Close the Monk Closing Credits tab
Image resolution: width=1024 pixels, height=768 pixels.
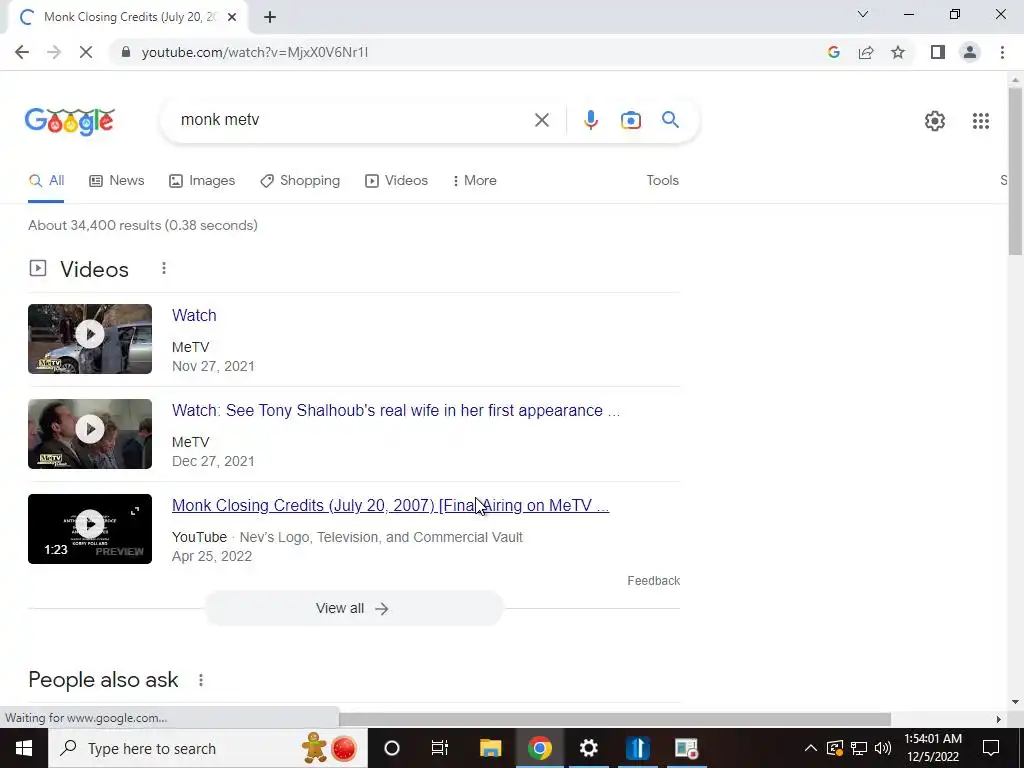pyautogui.click(x=232, y=18)
